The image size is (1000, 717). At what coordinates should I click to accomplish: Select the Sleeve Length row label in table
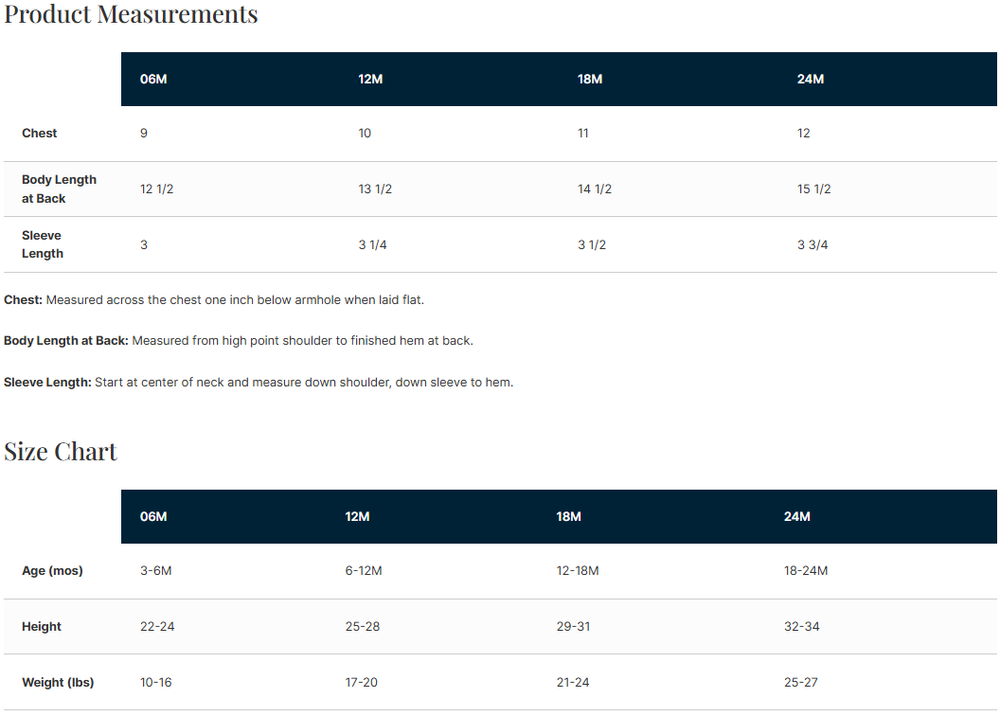tap(42, 245)
